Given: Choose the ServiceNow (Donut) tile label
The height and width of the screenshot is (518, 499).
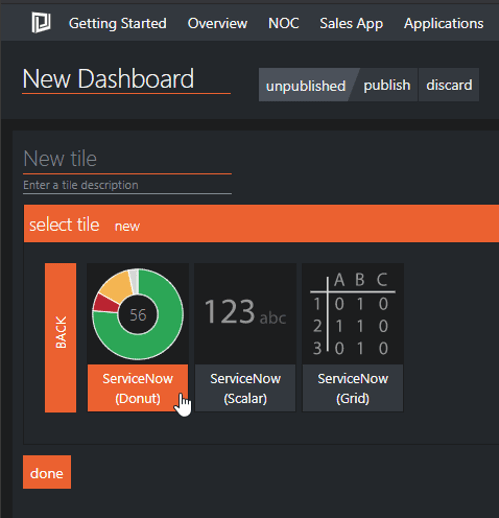Looking at the screenshot, I should click(x=138, y=388).
